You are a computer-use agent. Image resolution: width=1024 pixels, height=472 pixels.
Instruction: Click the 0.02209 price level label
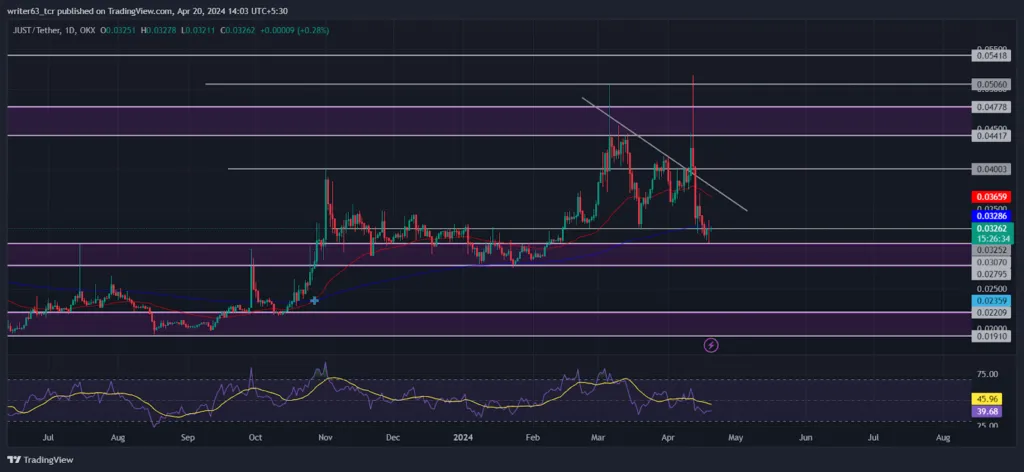(x=991, y=313)
